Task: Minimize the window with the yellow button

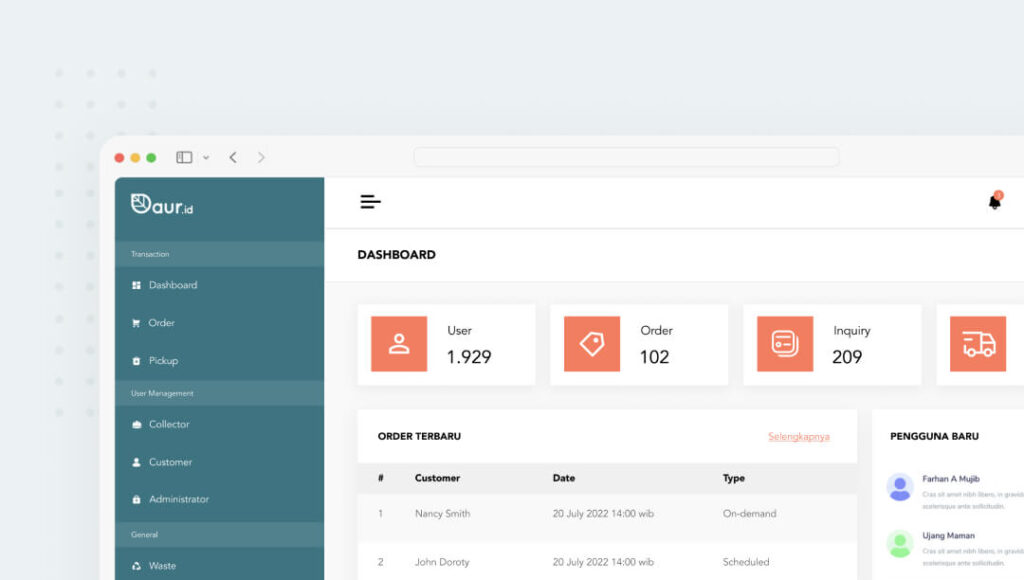Action: (135, 157)
